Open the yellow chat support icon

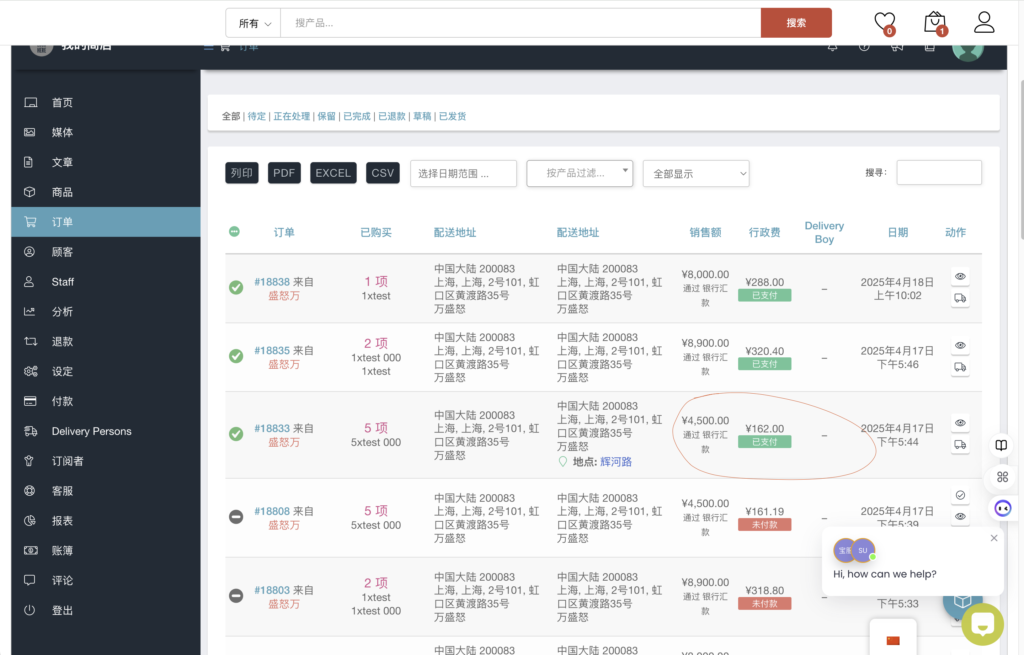pyautogui.click(x=982, y=624)
